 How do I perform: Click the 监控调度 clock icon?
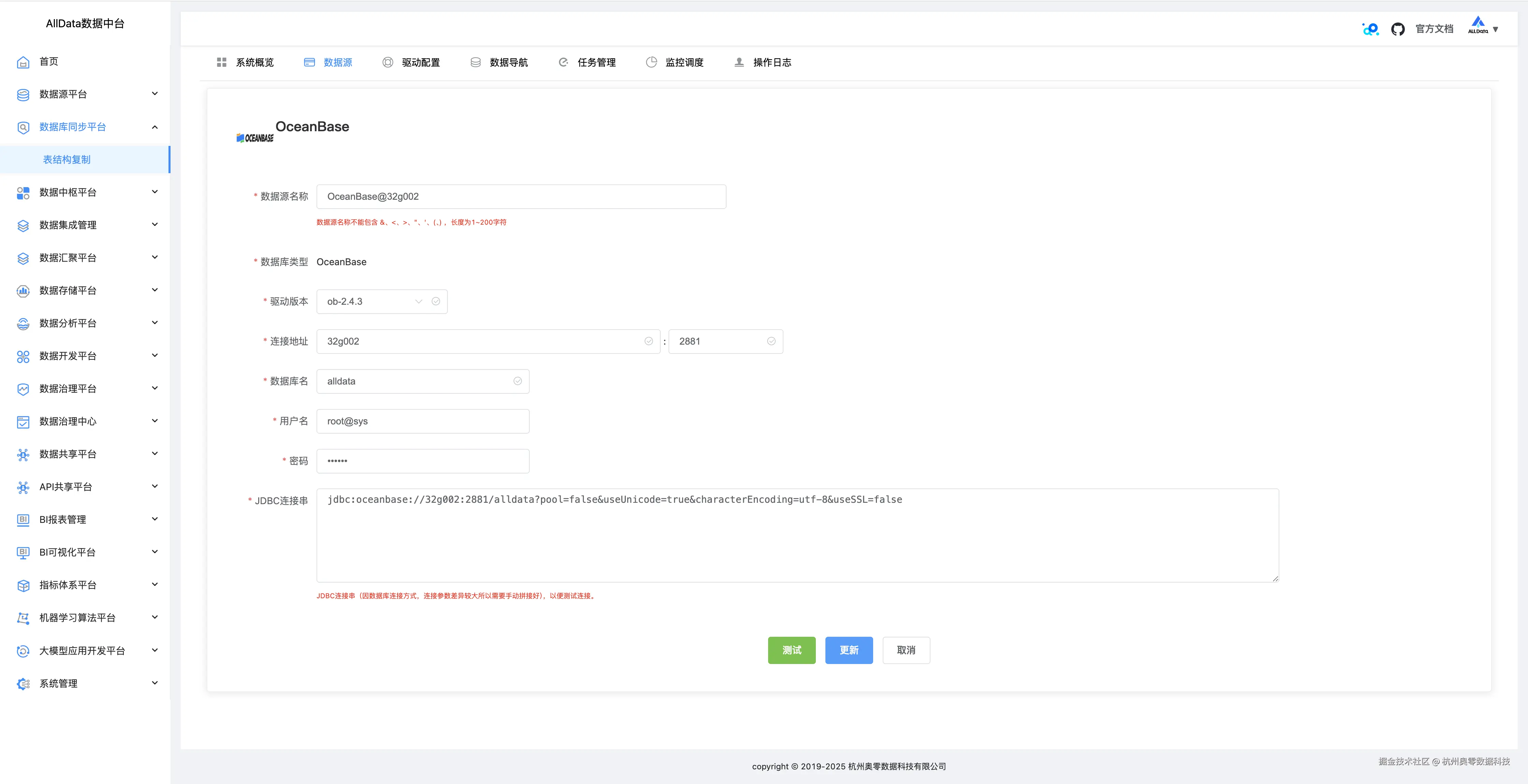click(651, 62)
